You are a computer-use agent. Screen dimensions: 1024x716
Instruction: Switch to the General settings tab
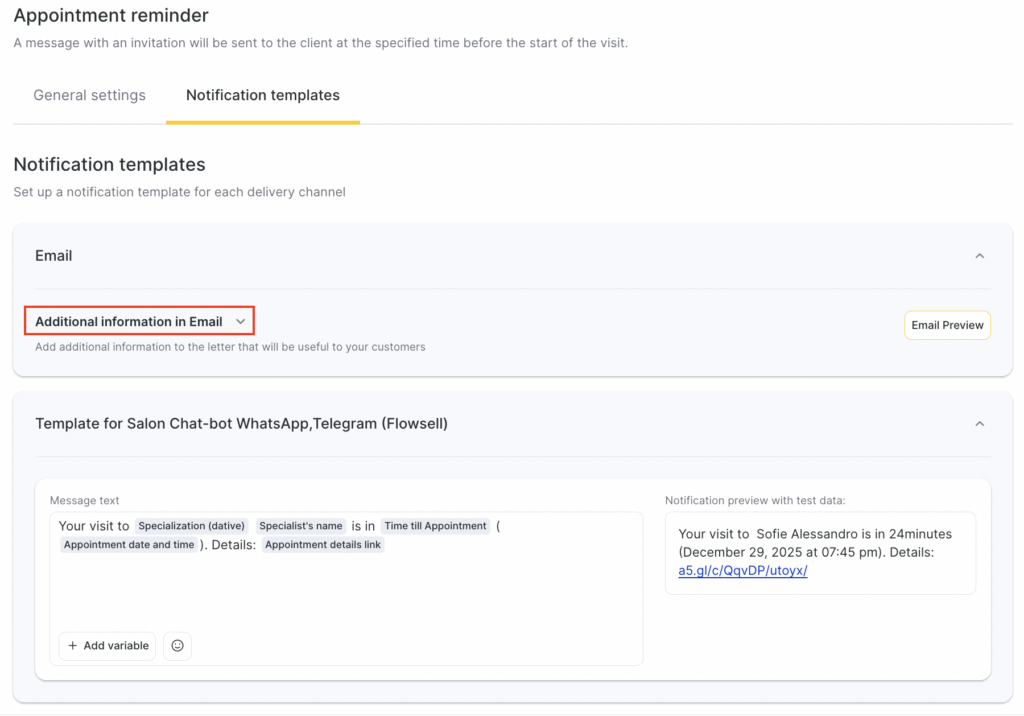[x=89, y=96]
